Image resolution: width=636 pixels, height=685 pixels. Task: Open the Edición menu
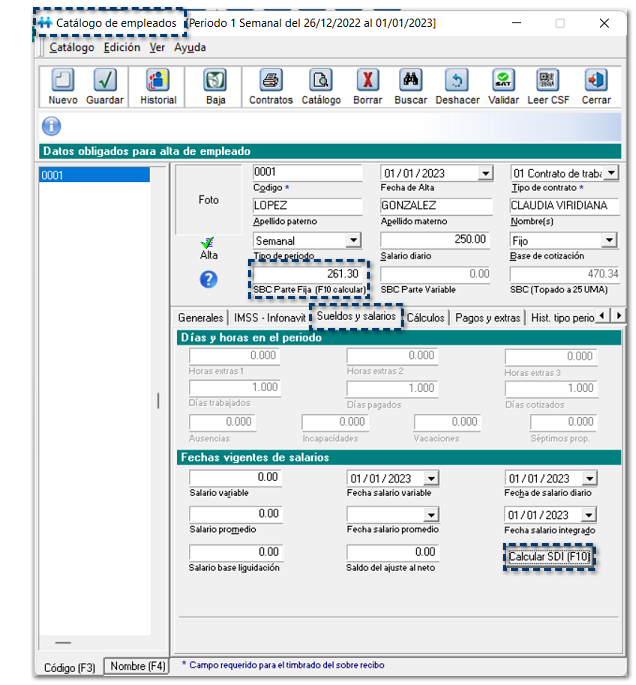122,47
